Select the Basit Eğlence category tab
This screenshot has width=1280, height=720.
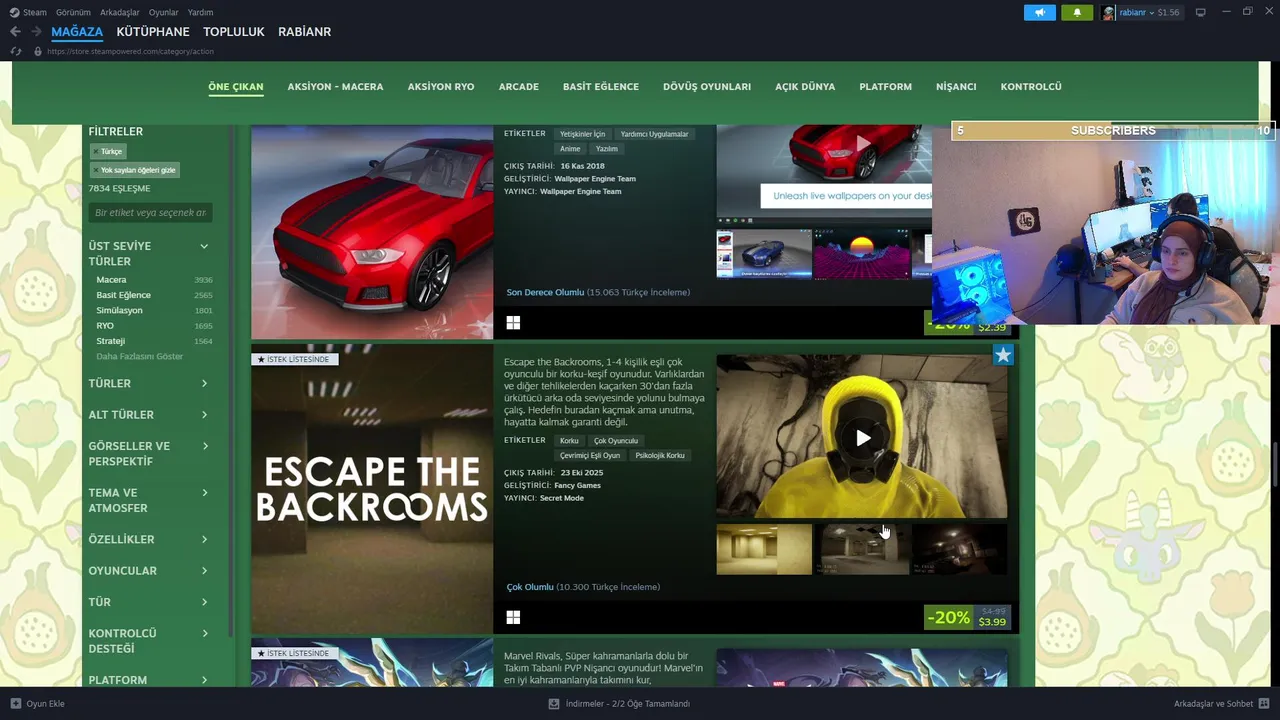pyautogui.click(x=601, y=87)
